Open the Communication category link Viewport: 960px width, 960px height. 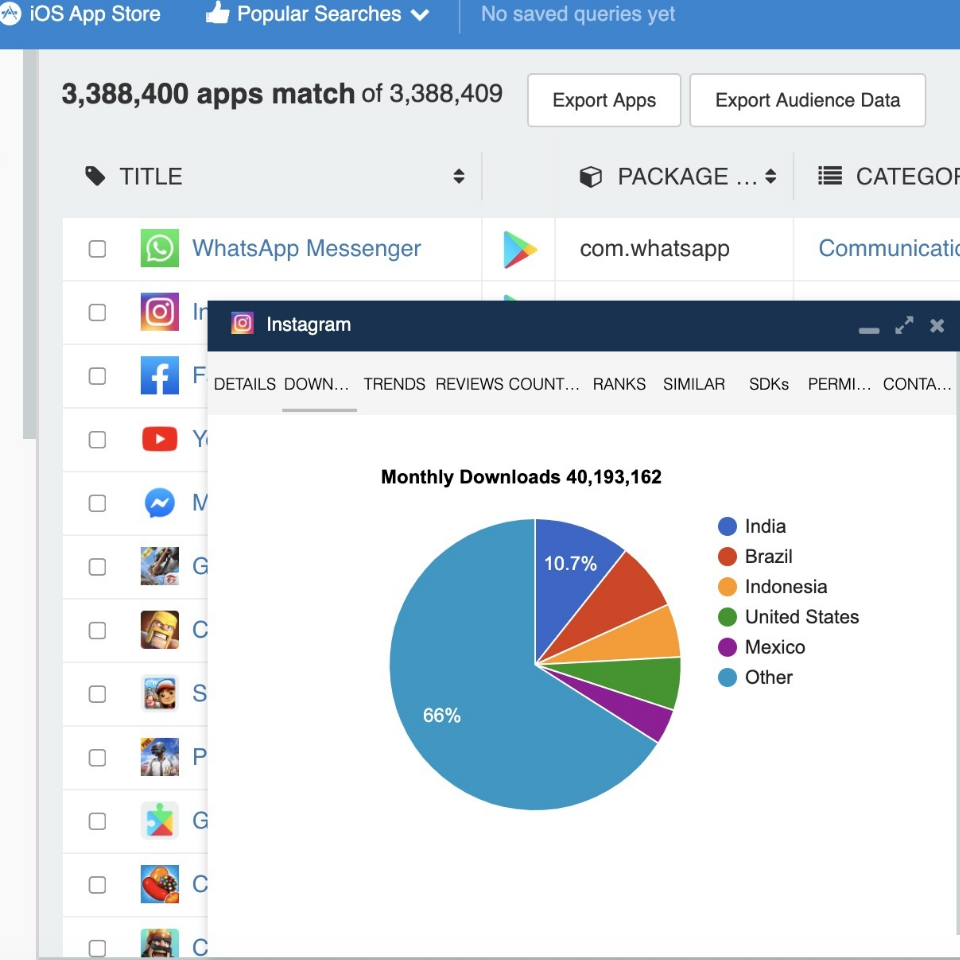point(889,248)
